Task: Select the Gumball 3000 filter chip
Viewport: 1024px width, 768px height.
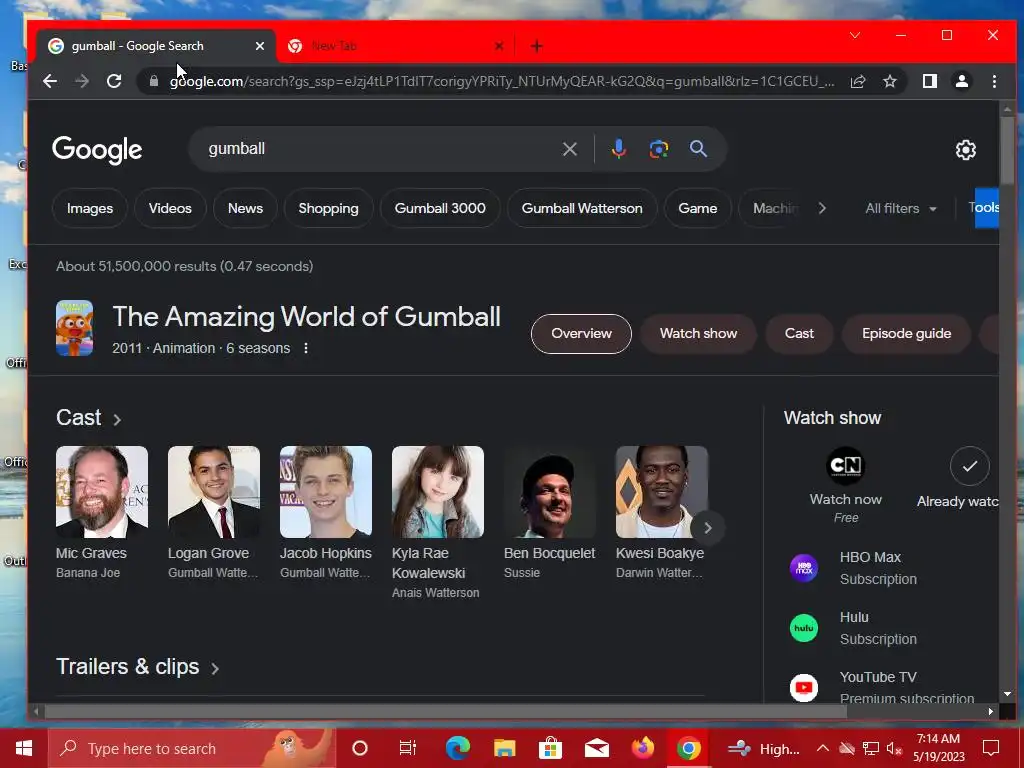Action: pos(440,208)
